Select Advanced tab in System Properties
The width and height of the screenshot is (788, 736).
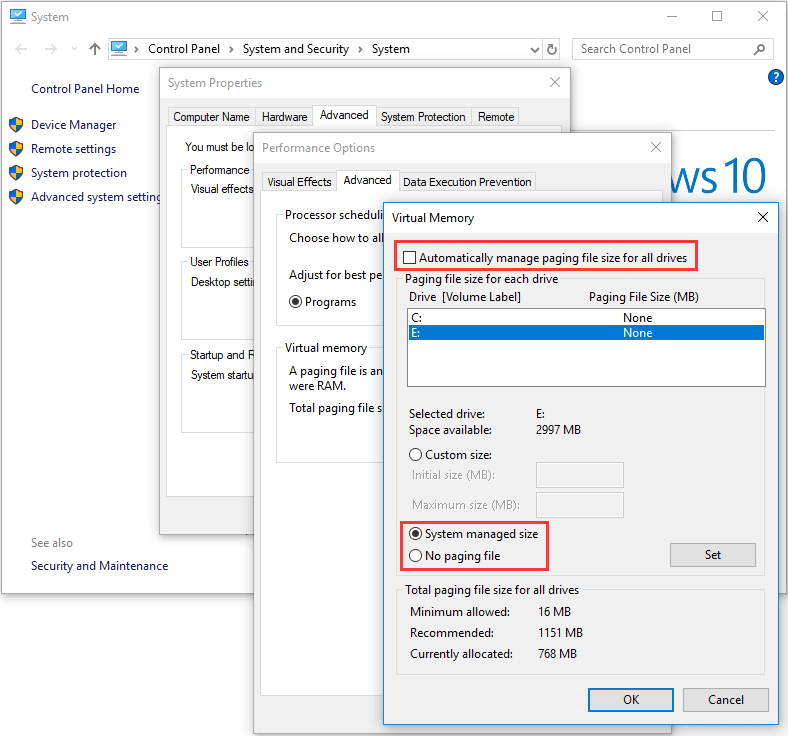[x=344, y=115]
